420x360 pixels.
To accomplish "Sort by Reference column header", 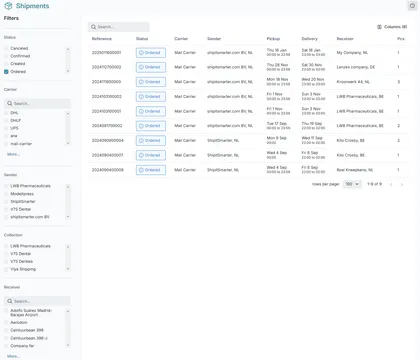I will coord(102,39).
